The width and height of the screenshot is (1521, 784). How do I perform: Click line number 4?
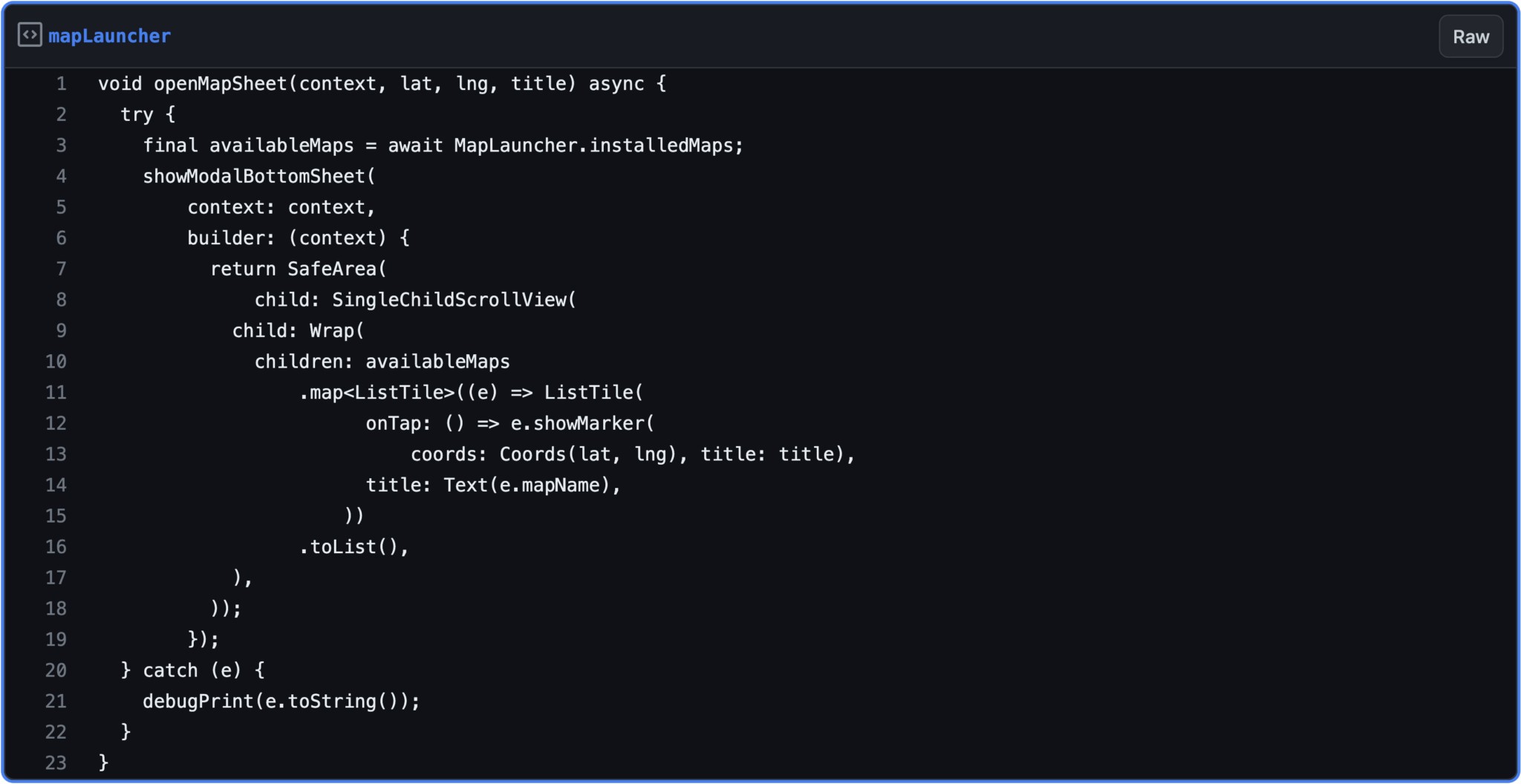click(x=61, y=177)
